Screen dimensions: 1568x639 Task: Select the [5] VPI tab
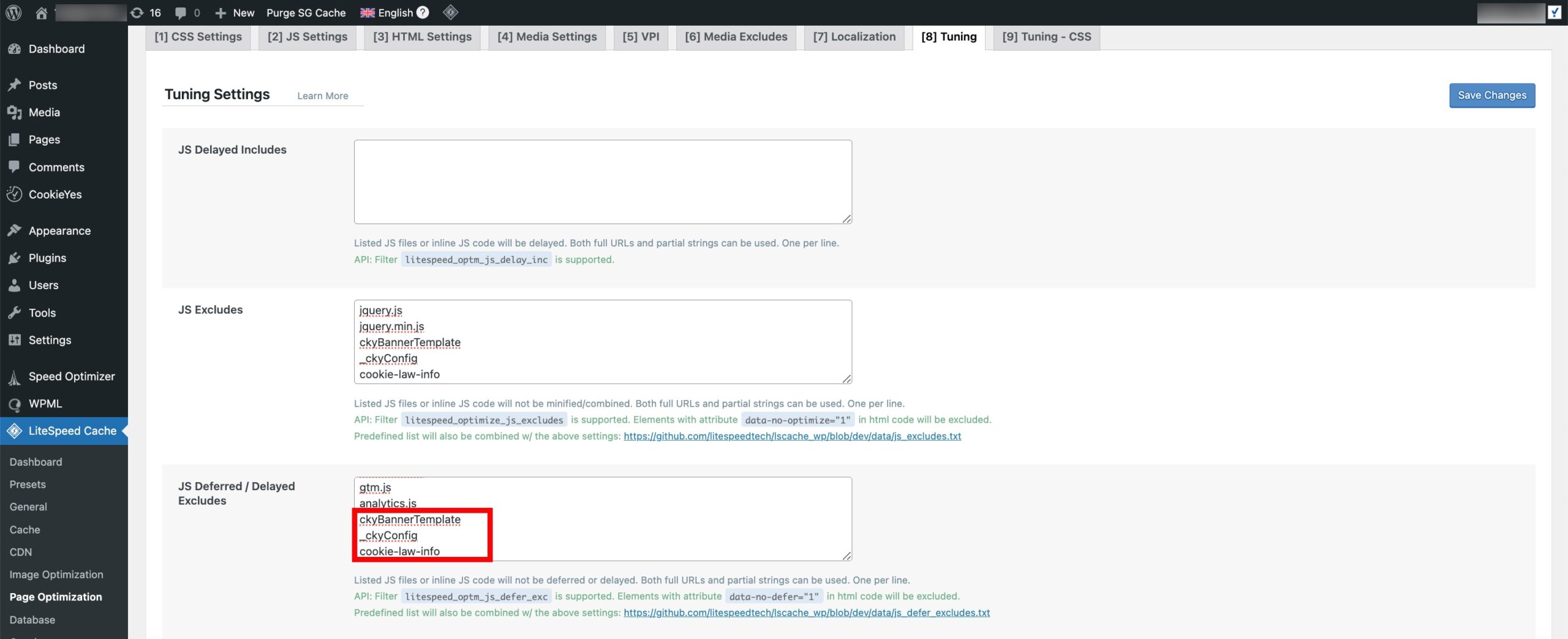tap(641, 37)
